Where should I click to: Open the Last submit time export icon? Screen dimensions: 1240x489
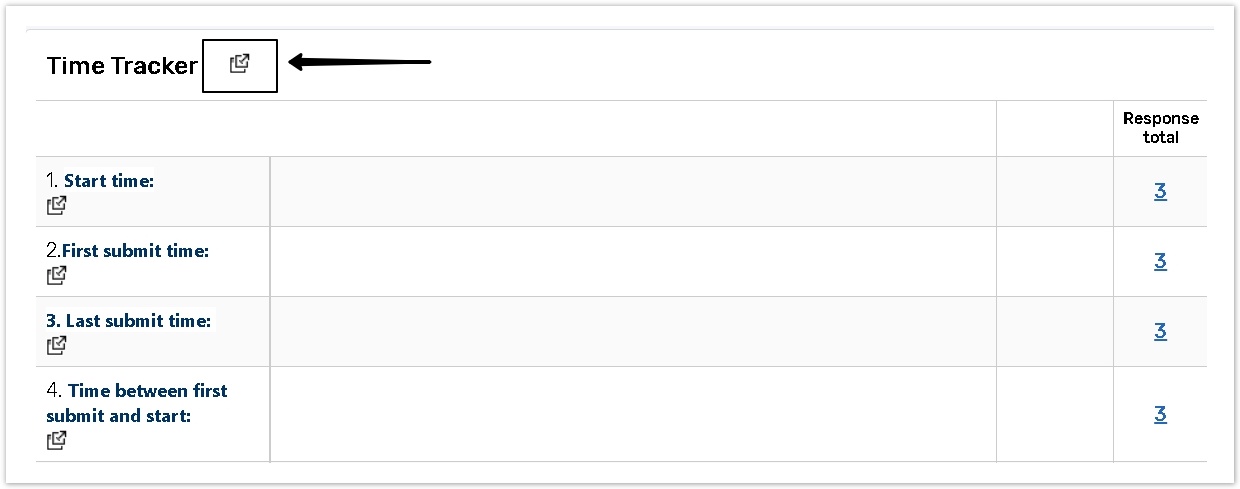(x=57, y=346)
